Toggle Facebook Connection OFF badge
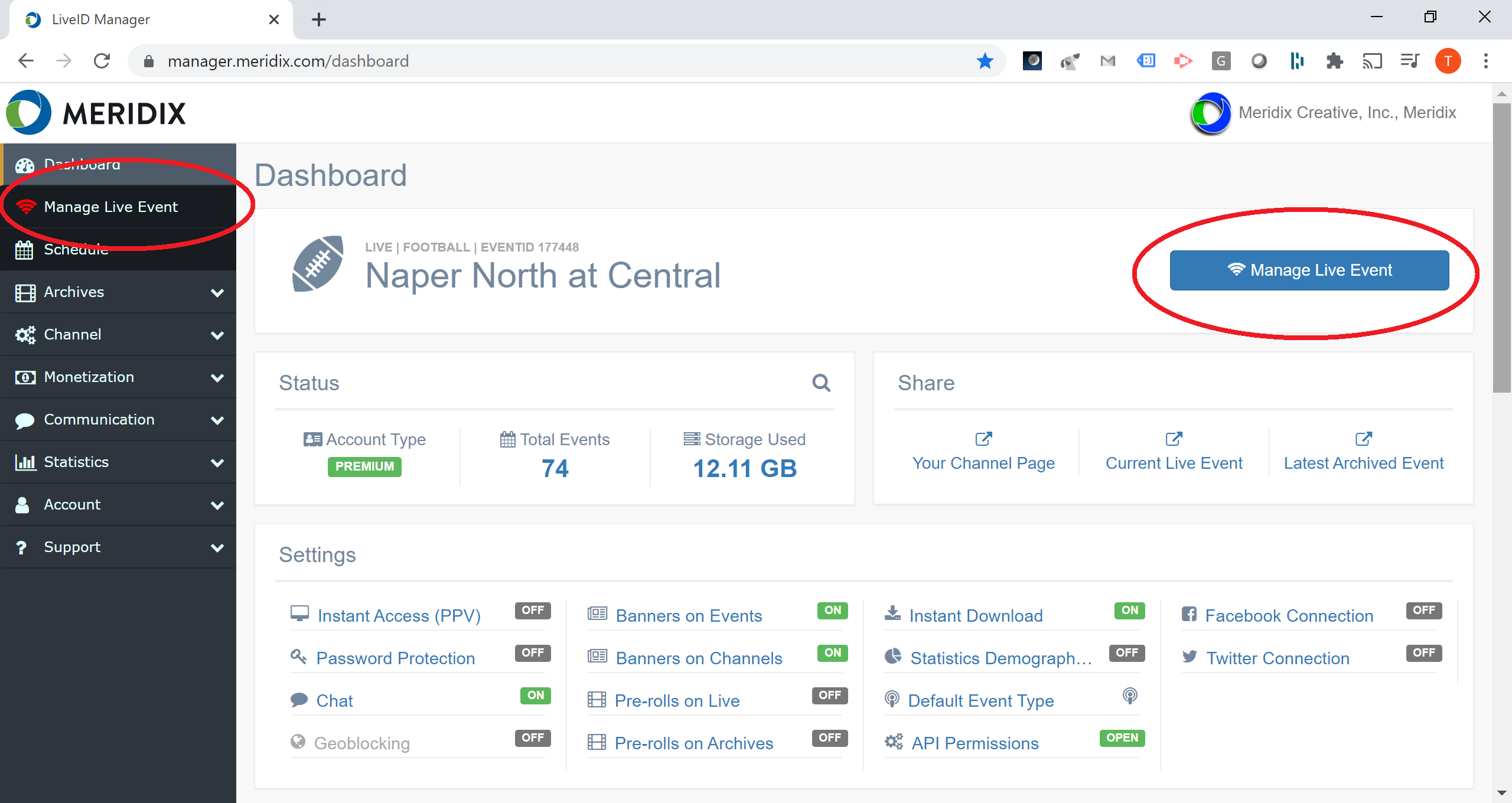Viewport: 1512px width, 803px height. tap(1423, 611)
